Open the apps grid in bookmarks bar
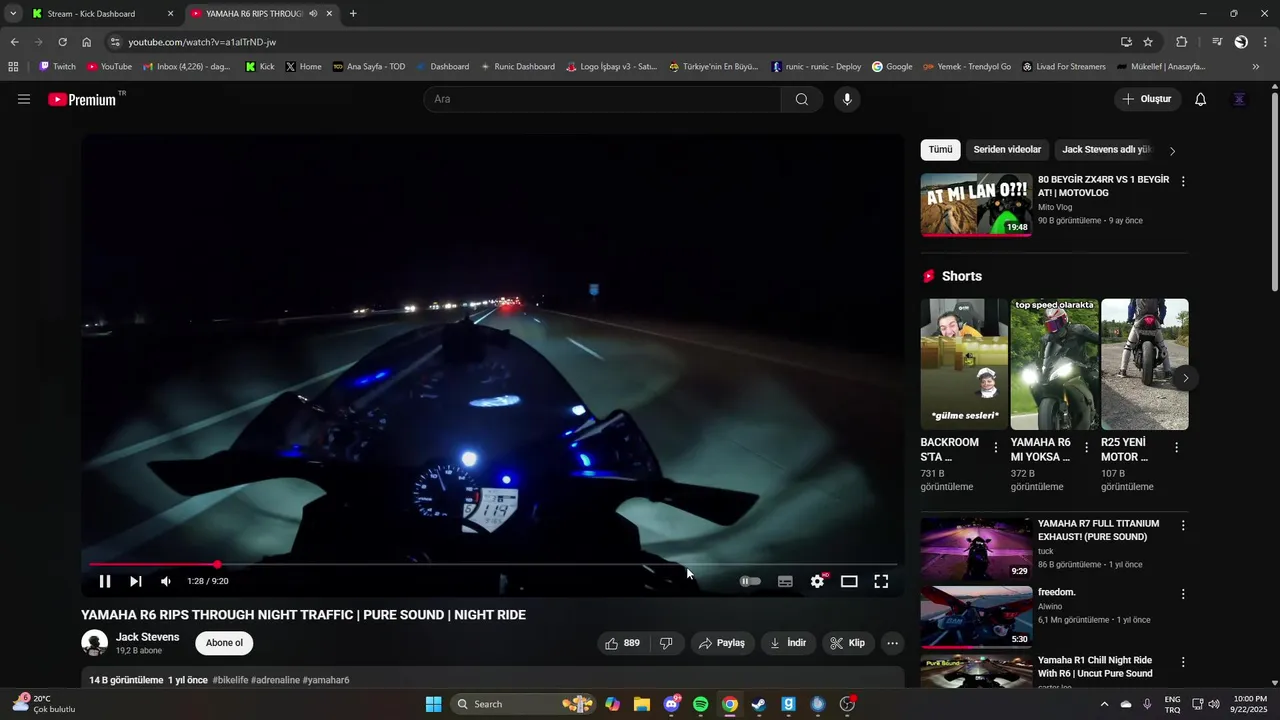Screen dimensions: 1280x720 (x=13, y=67)
